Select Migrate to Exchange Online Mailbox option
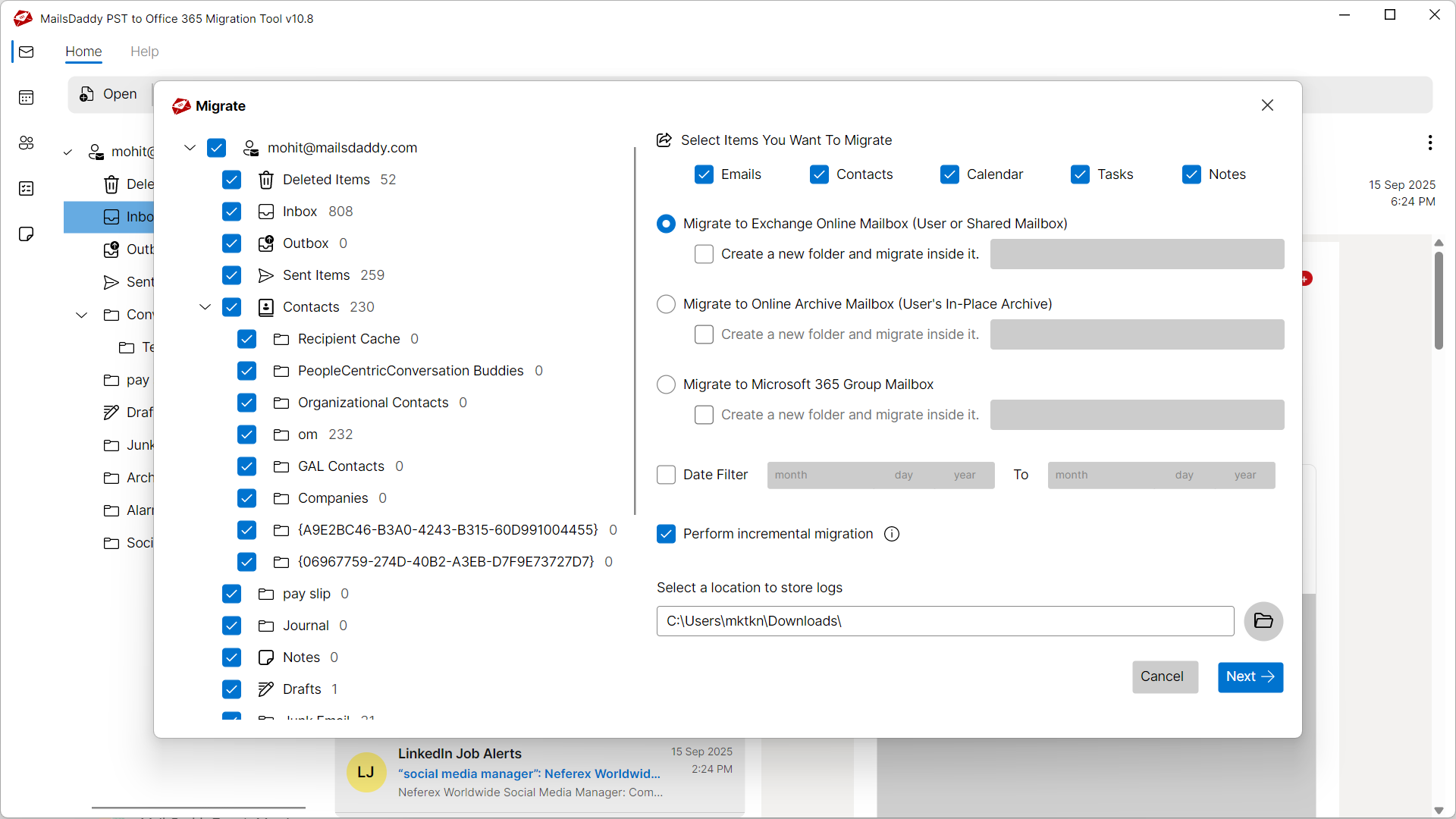1456x819 pixels. pyautogui.click(x=666, y=224)
